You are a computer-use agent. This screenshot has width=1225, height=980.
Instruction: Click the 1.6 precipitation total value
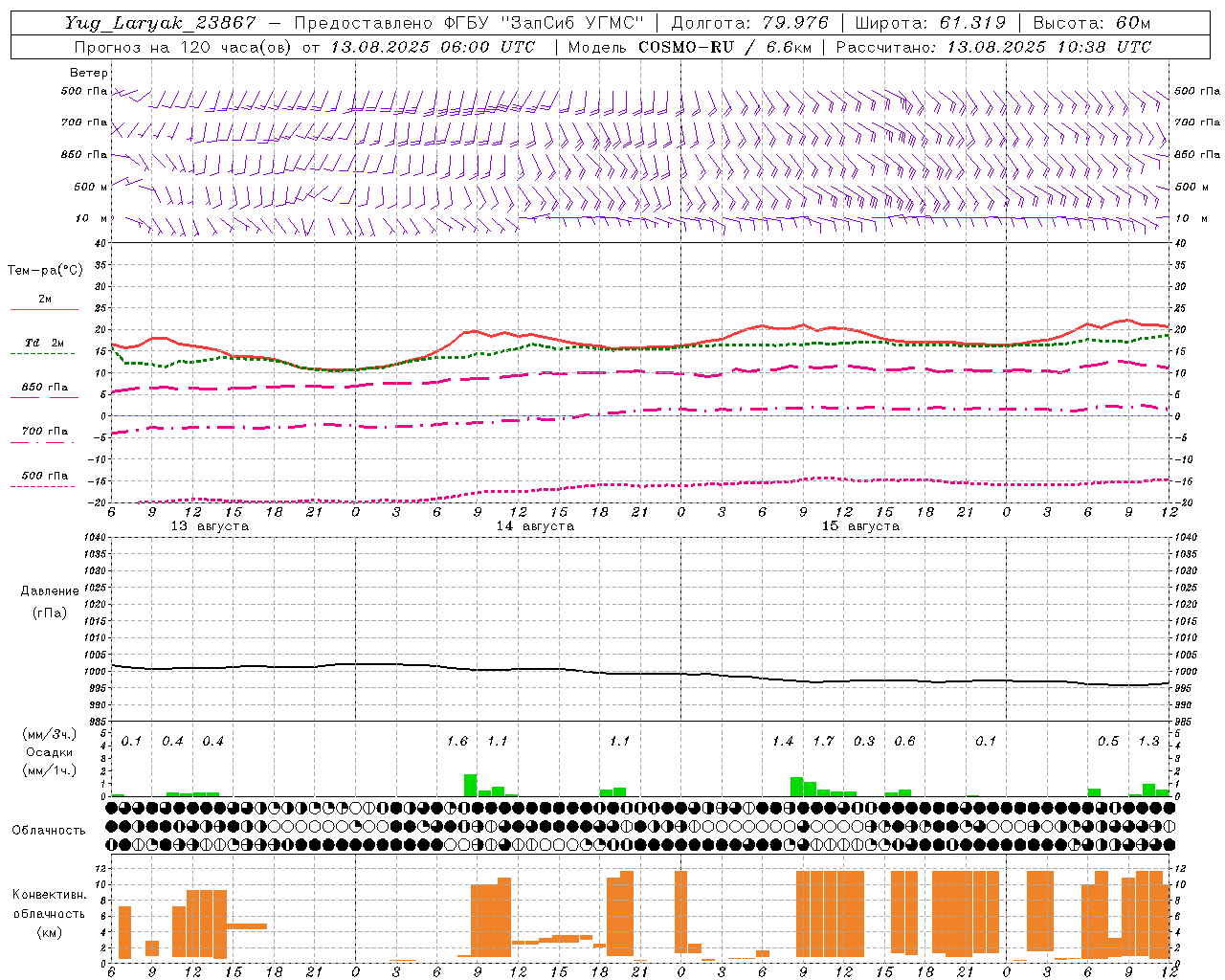point(457,742)
